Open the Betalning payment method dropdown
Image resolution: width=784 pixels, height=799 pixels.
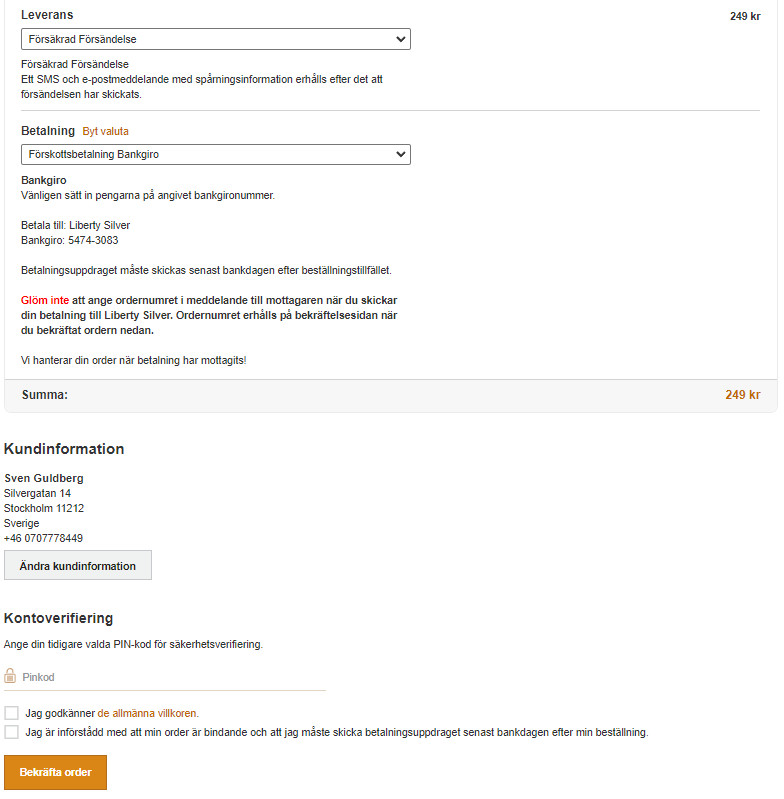click(x=215, y=154)
